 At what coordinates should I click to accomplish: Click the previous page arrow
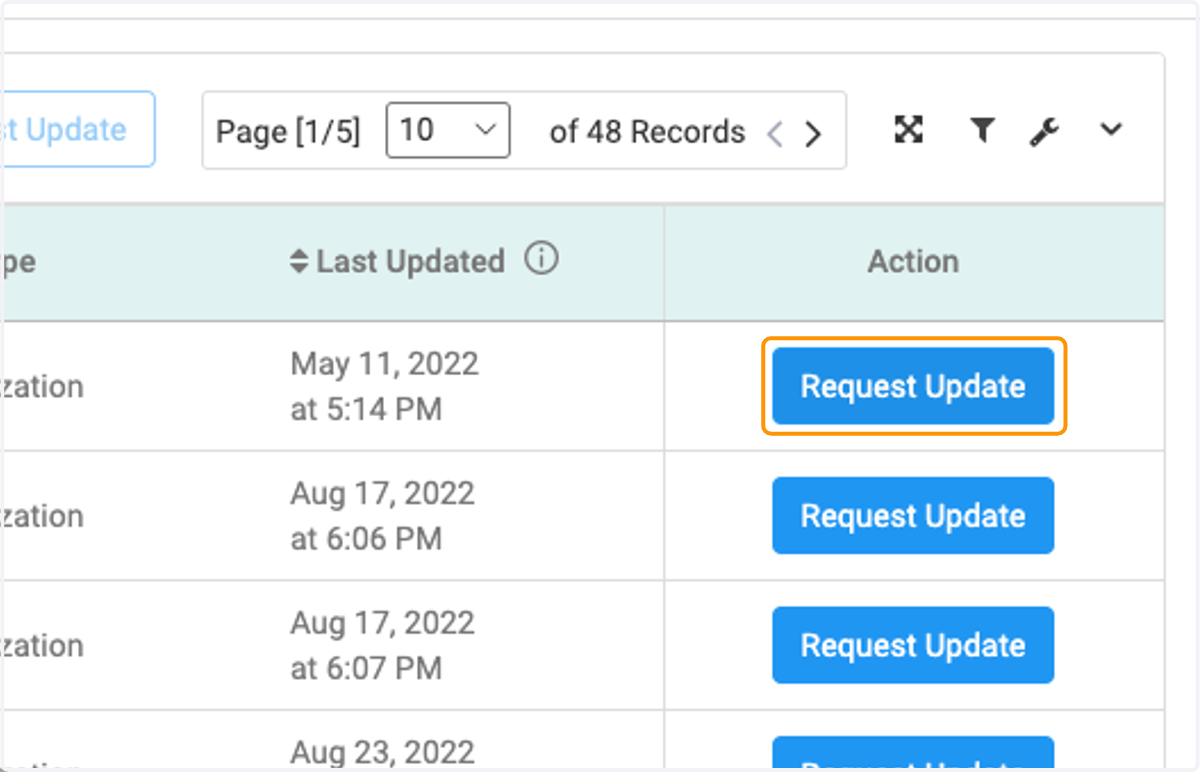point(774,133)
